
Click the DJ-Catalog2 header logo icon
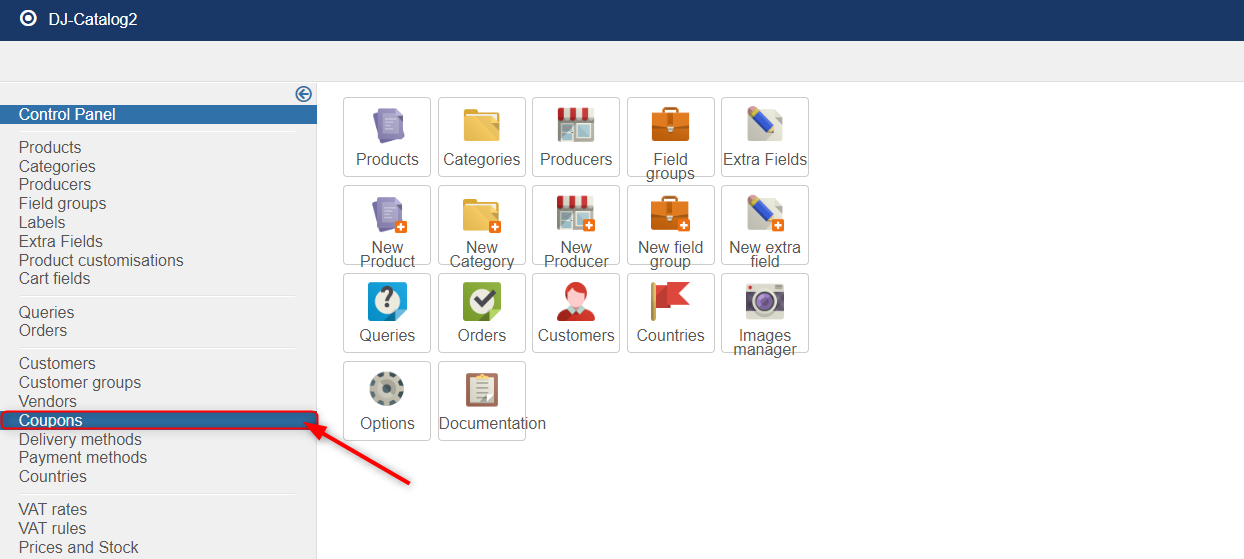(x=28, y=18)
